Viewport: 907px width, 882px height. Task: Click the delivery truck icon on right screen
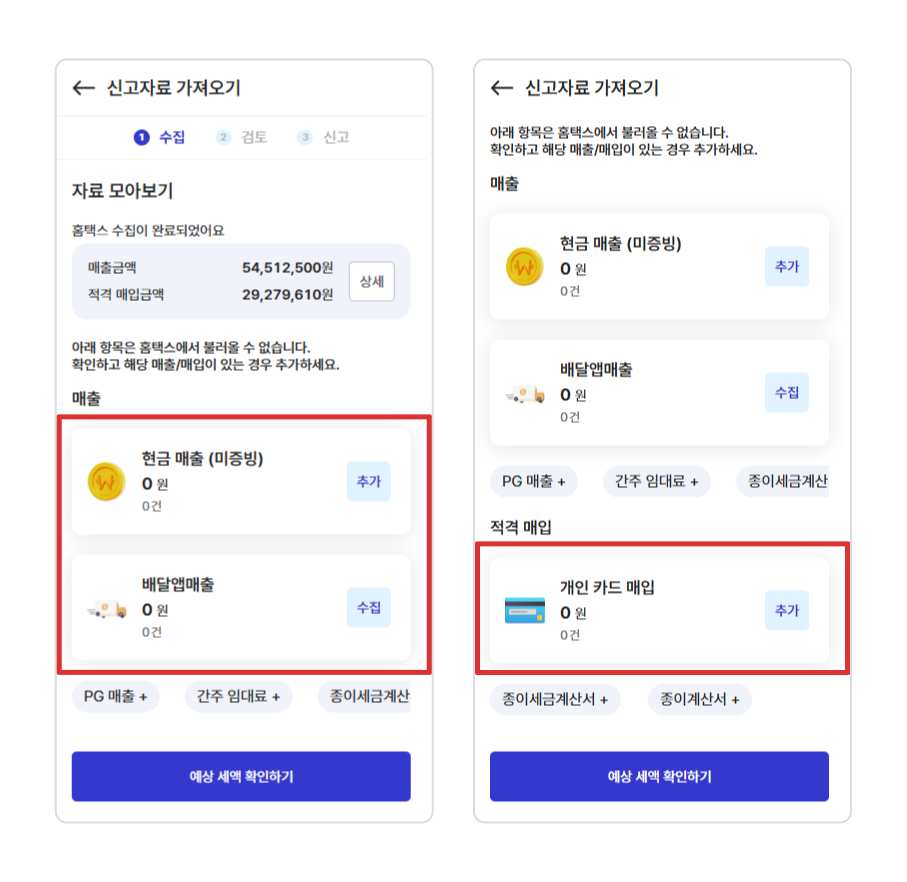[524, 394]
